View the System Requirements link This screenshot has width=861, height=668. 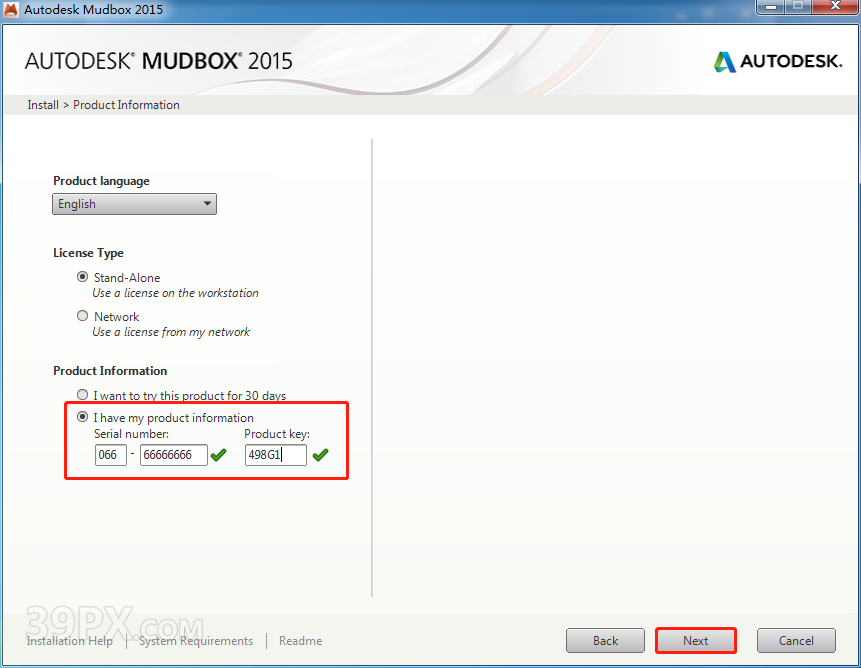click(196, 641)
